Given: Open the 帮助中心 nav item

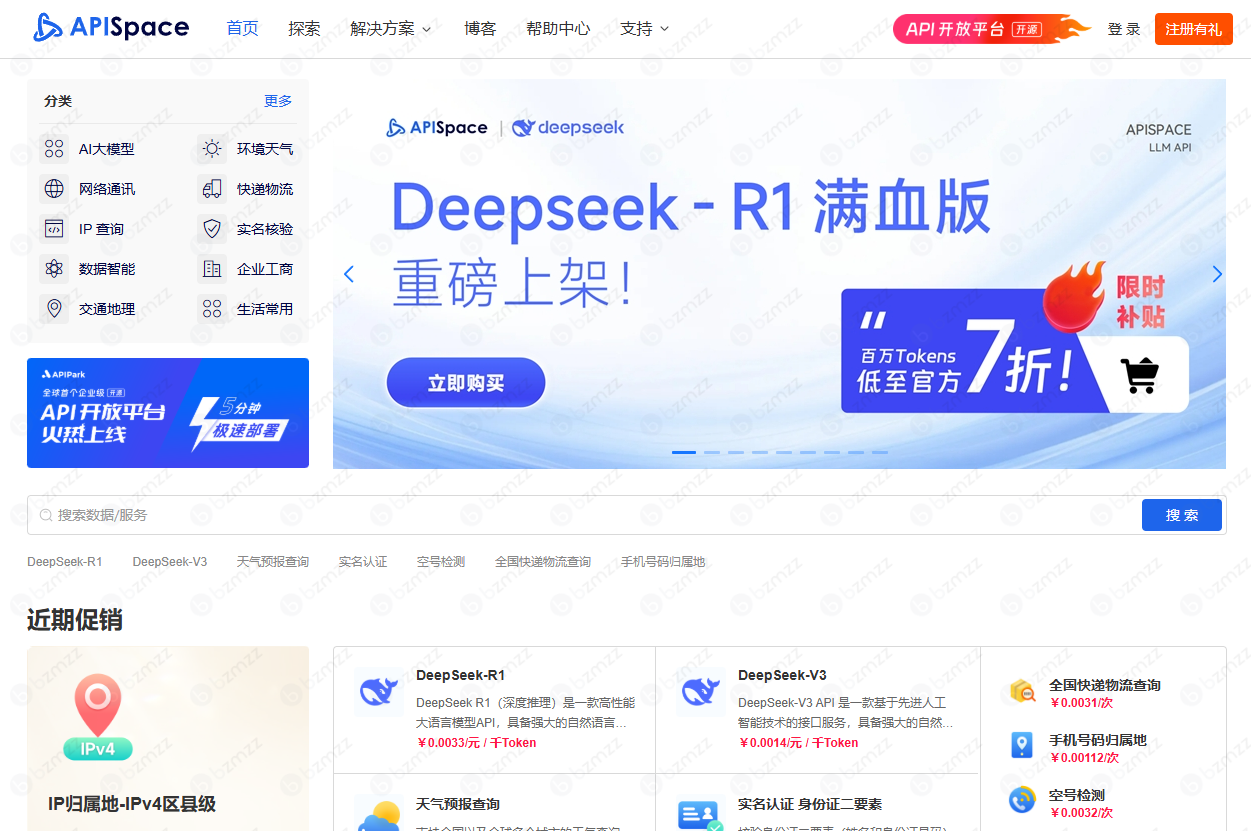Looking at the screenshot, I should (x=558, y=29).
